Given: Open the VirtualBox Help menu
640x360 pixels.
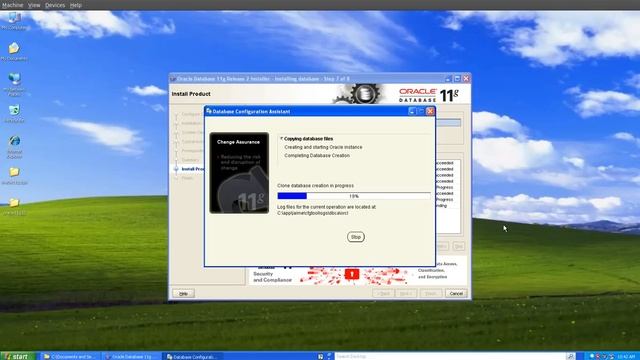Looking at the screenshot, I should point(76,5).
